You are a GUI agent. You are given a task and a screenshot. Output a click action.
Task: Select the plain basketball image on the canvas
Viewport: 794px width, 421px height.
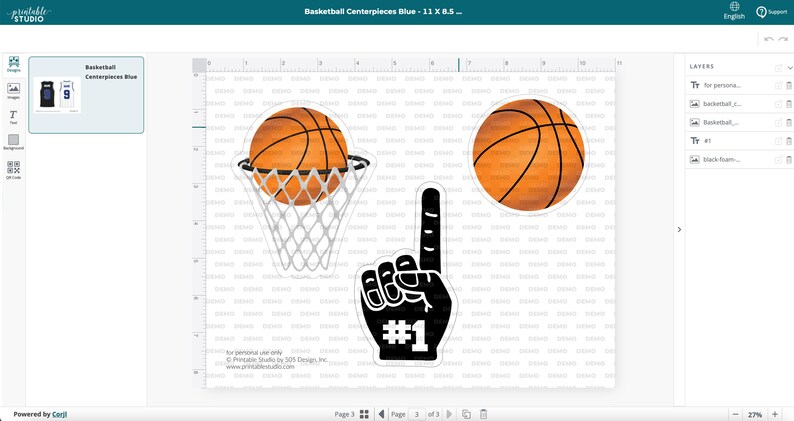pos(528,155)
